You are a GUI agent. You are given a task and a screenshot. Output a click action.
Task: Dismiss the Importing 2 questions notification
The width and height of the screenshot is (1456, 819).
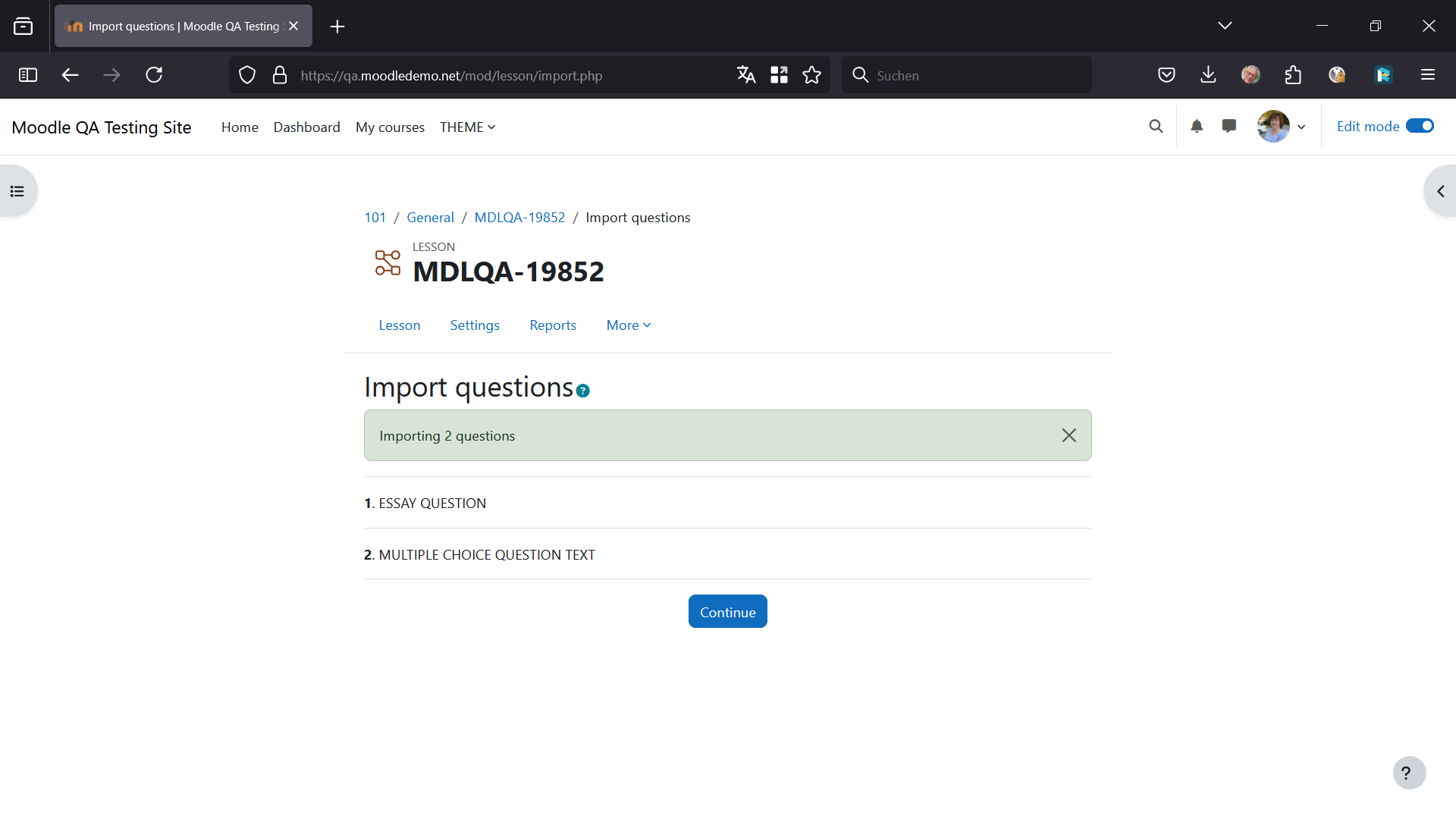[x=1069, y=435]
